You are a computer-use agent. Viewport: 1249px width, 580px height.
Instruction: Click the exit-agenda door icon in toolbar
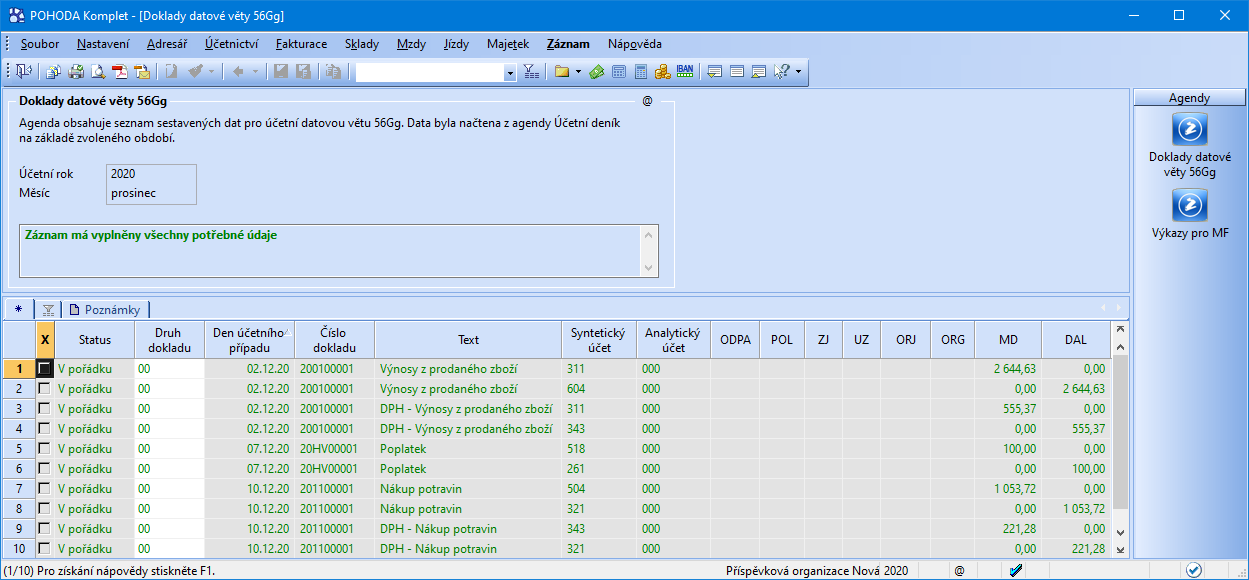tap(23, 72)
